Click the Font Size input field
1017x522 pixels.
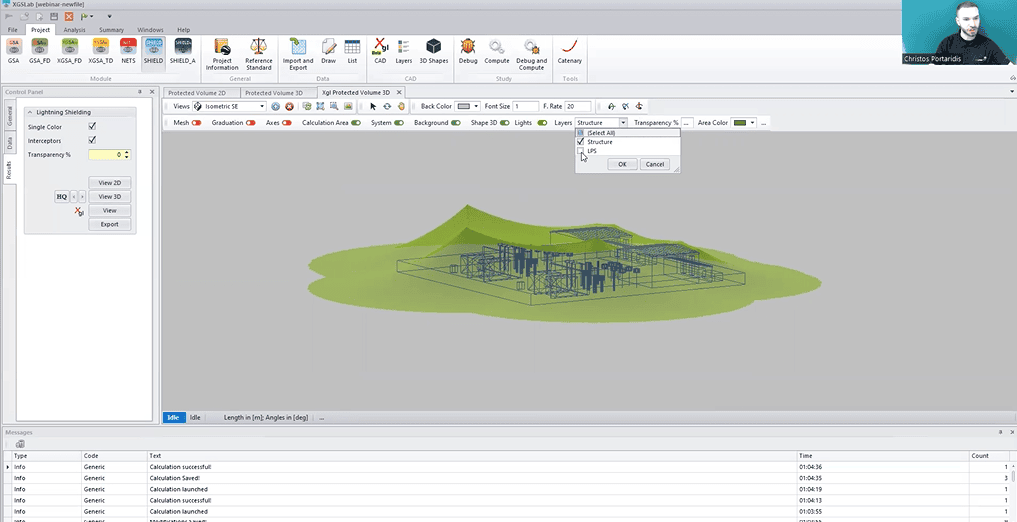click(525, 106)
